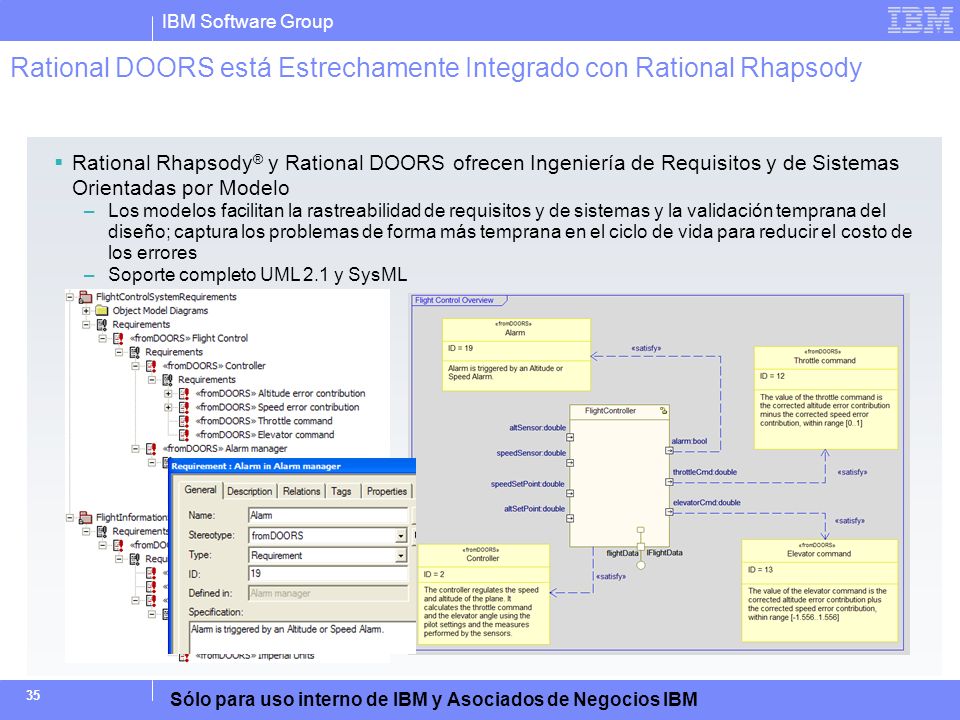Click the satisfy label near Alarm box
Screen dimensions: 960x720
646,348
